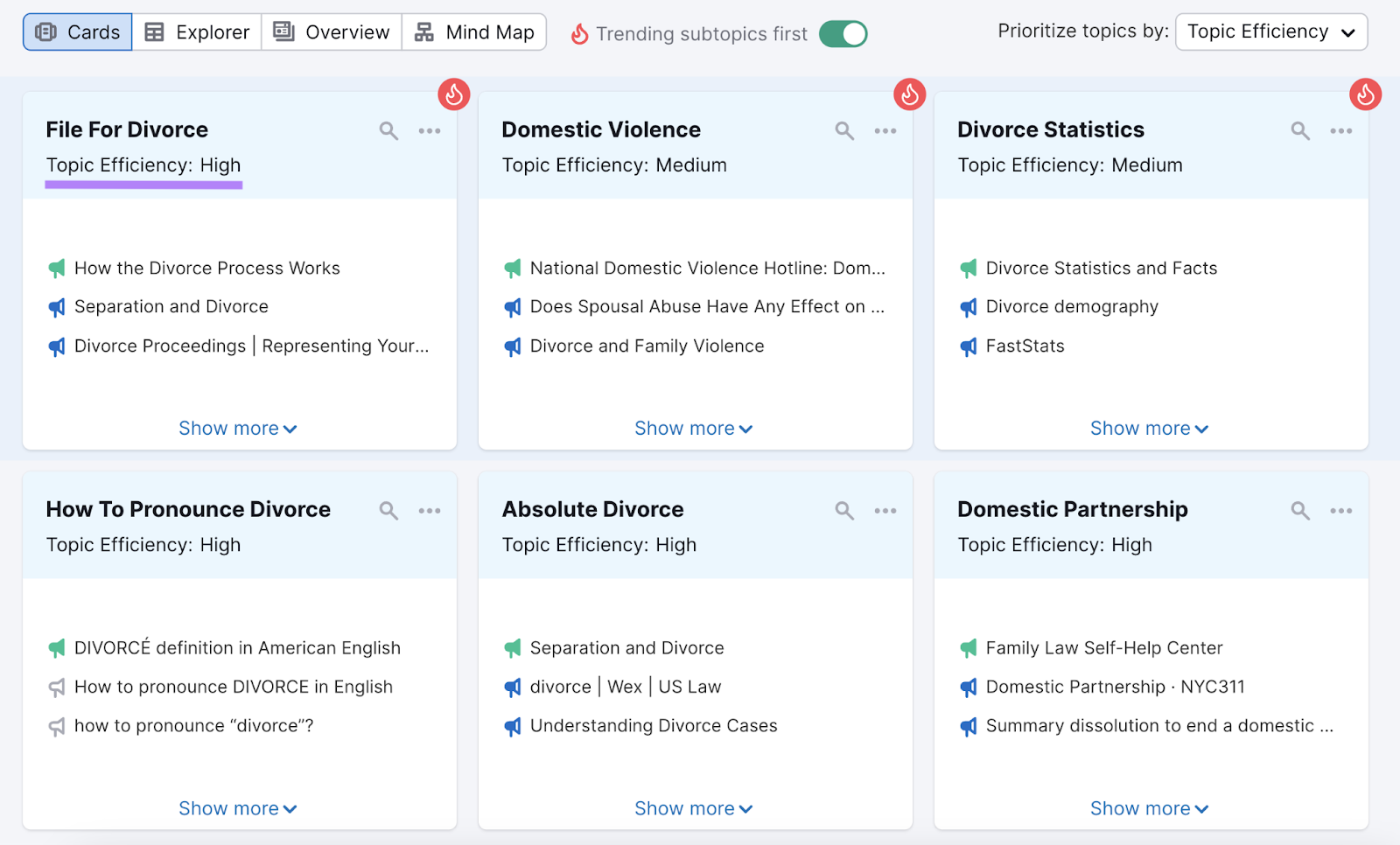Click search icon on File For Divorce card
Viewport: 1400px width, 845px height.
click(x=388, y=131)
